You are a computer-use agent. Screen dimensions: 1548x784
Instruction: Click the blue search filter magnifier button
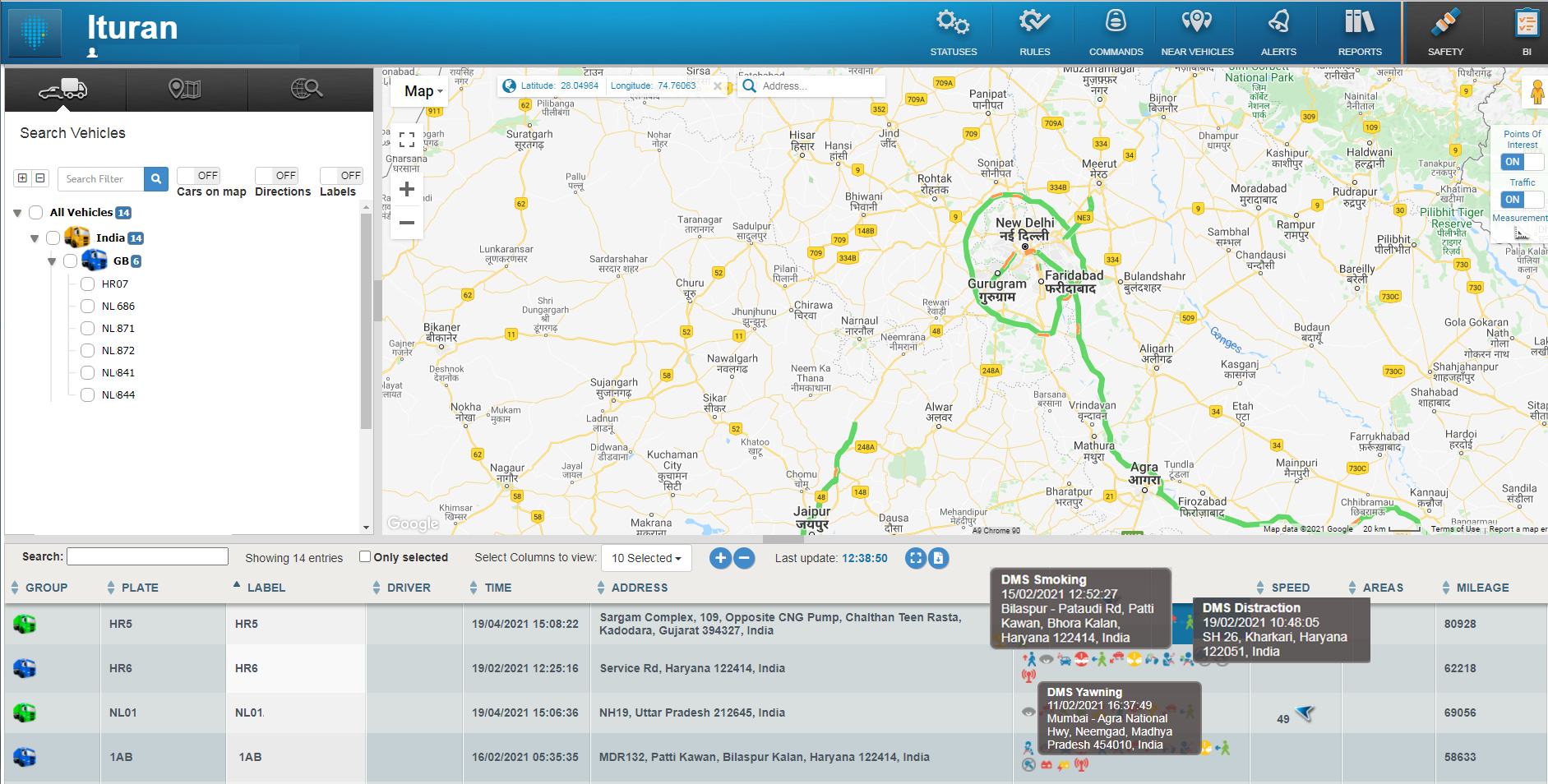click(156, 179)
